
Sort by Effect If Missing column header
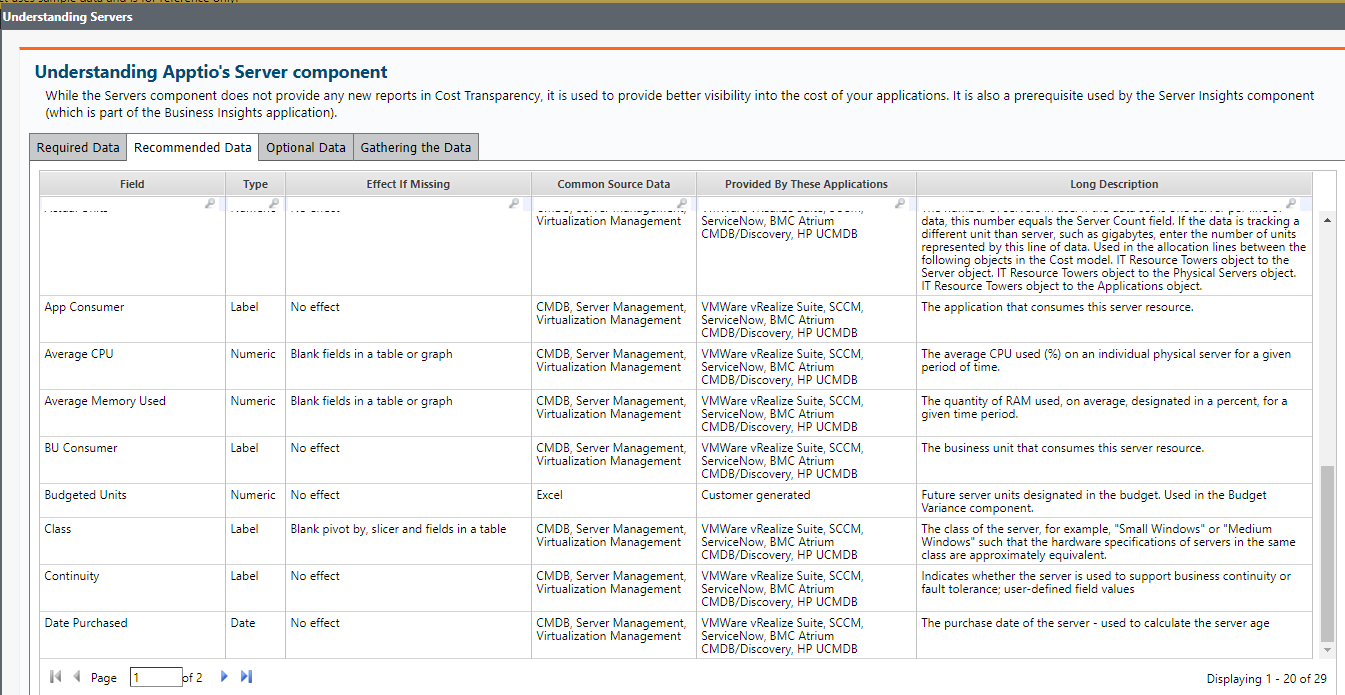[x=408, y=184]
